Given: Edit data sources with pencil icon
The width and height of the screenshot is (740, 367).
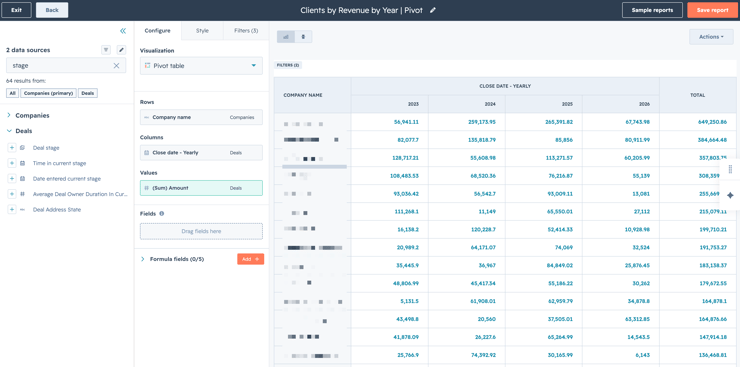Looking at the screenshot, I should [121, 50].
